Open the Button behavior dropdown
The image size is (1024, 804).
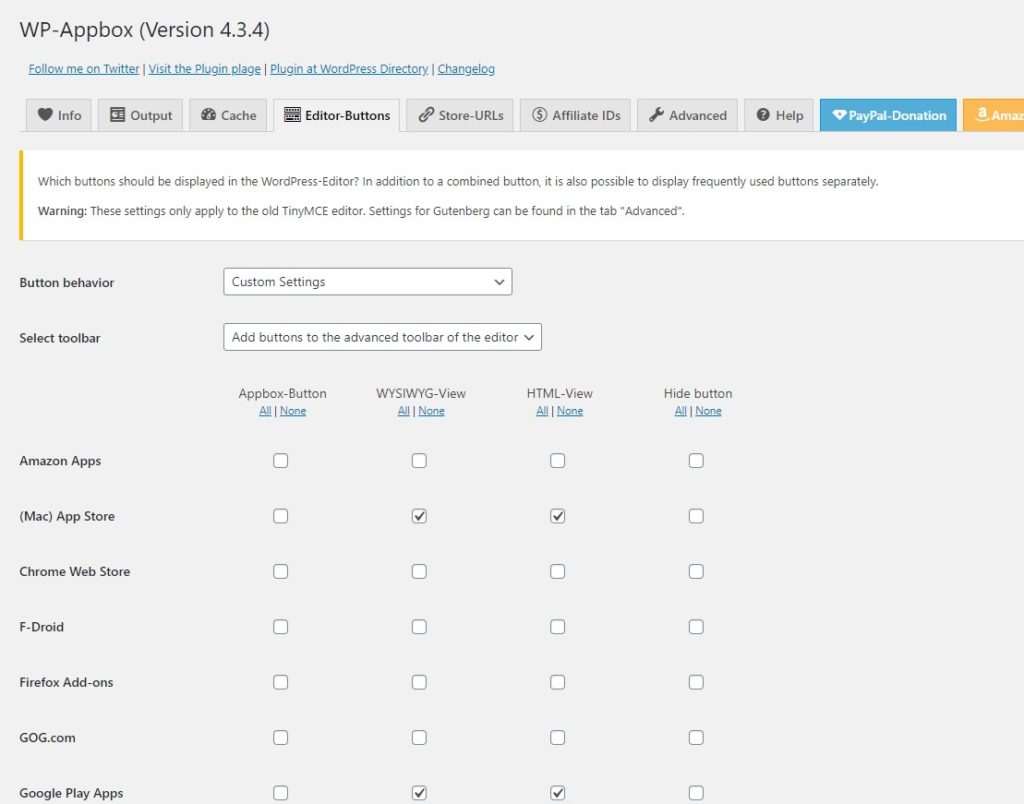tap(368, 281)
